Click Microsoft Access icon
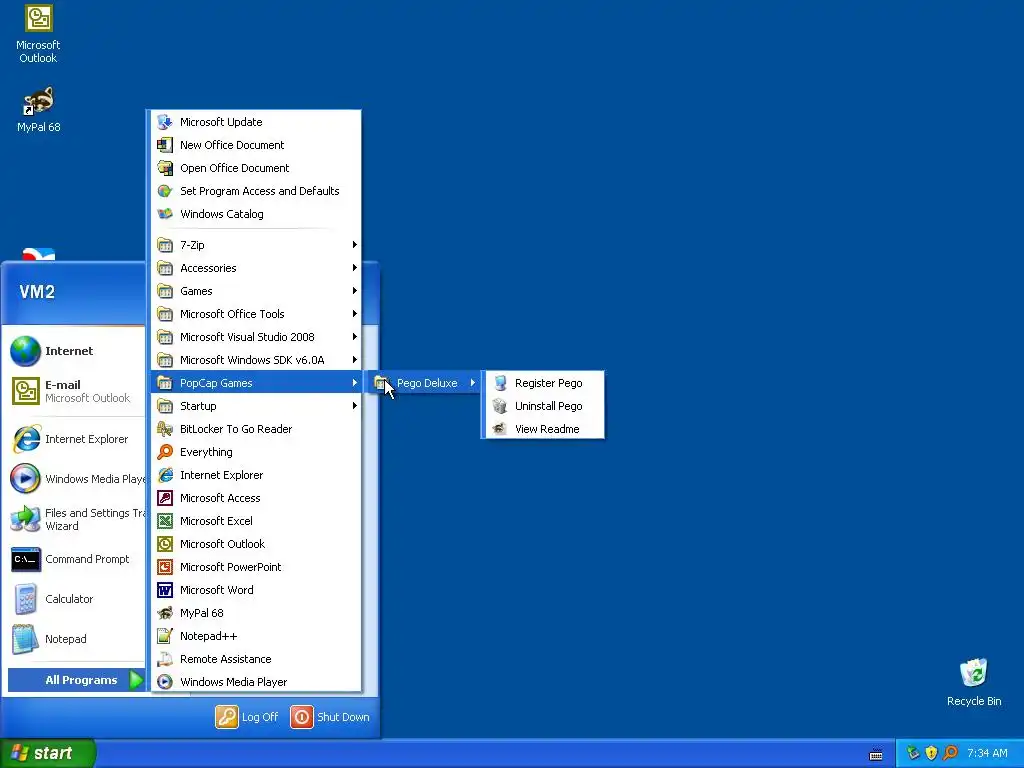Screen dimensions: 1024x768 165,498
